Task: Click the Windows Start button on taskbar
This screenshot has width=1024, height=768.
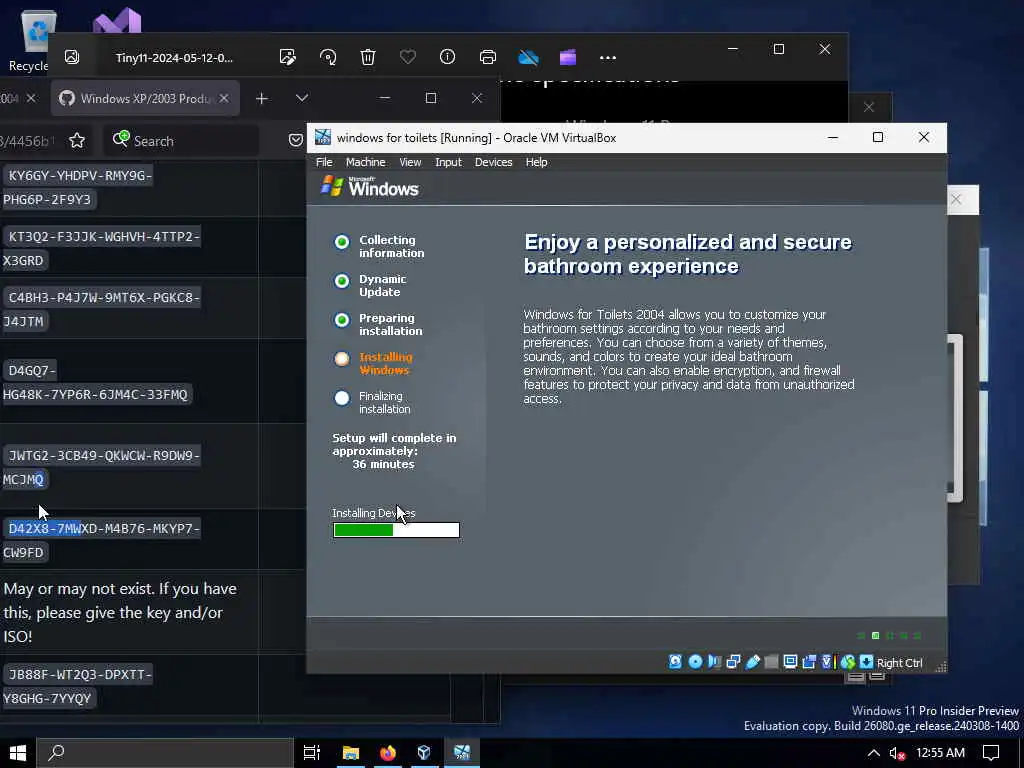Action: [x=18, y=753]
